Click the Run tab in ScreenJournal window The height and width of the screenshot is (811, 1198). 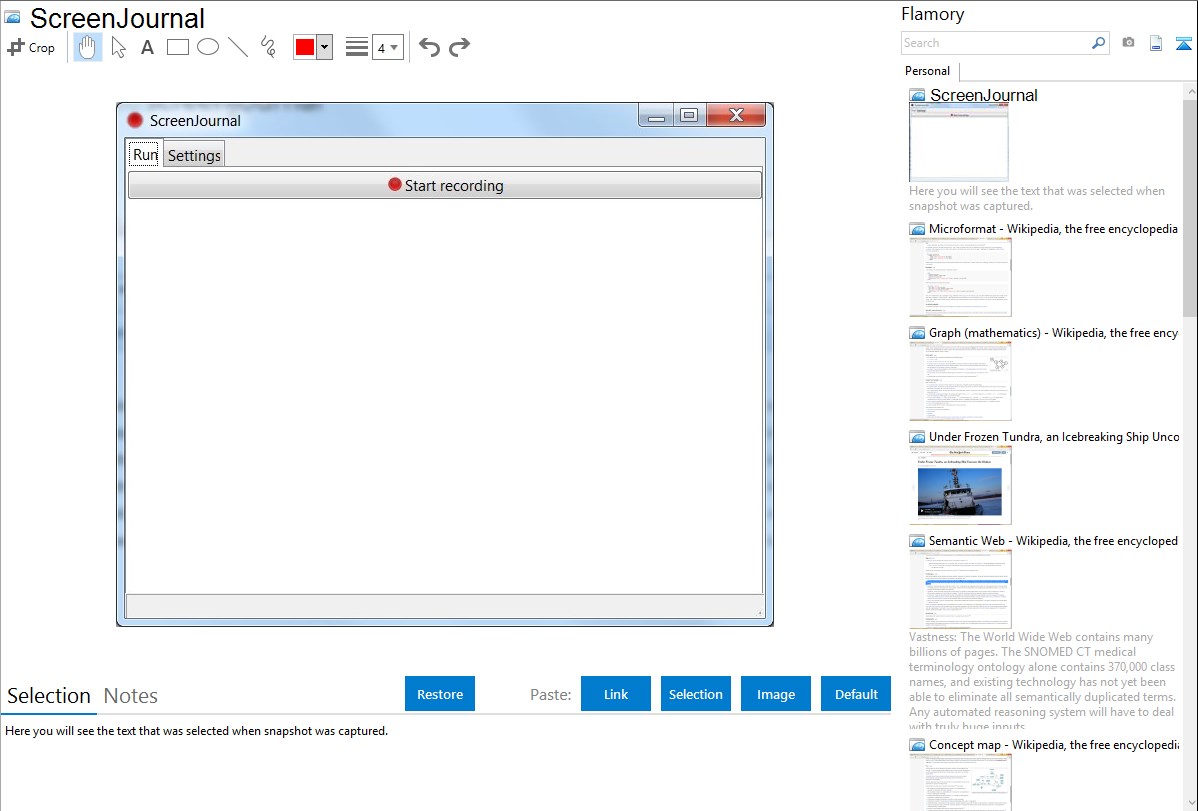point(144,154)
